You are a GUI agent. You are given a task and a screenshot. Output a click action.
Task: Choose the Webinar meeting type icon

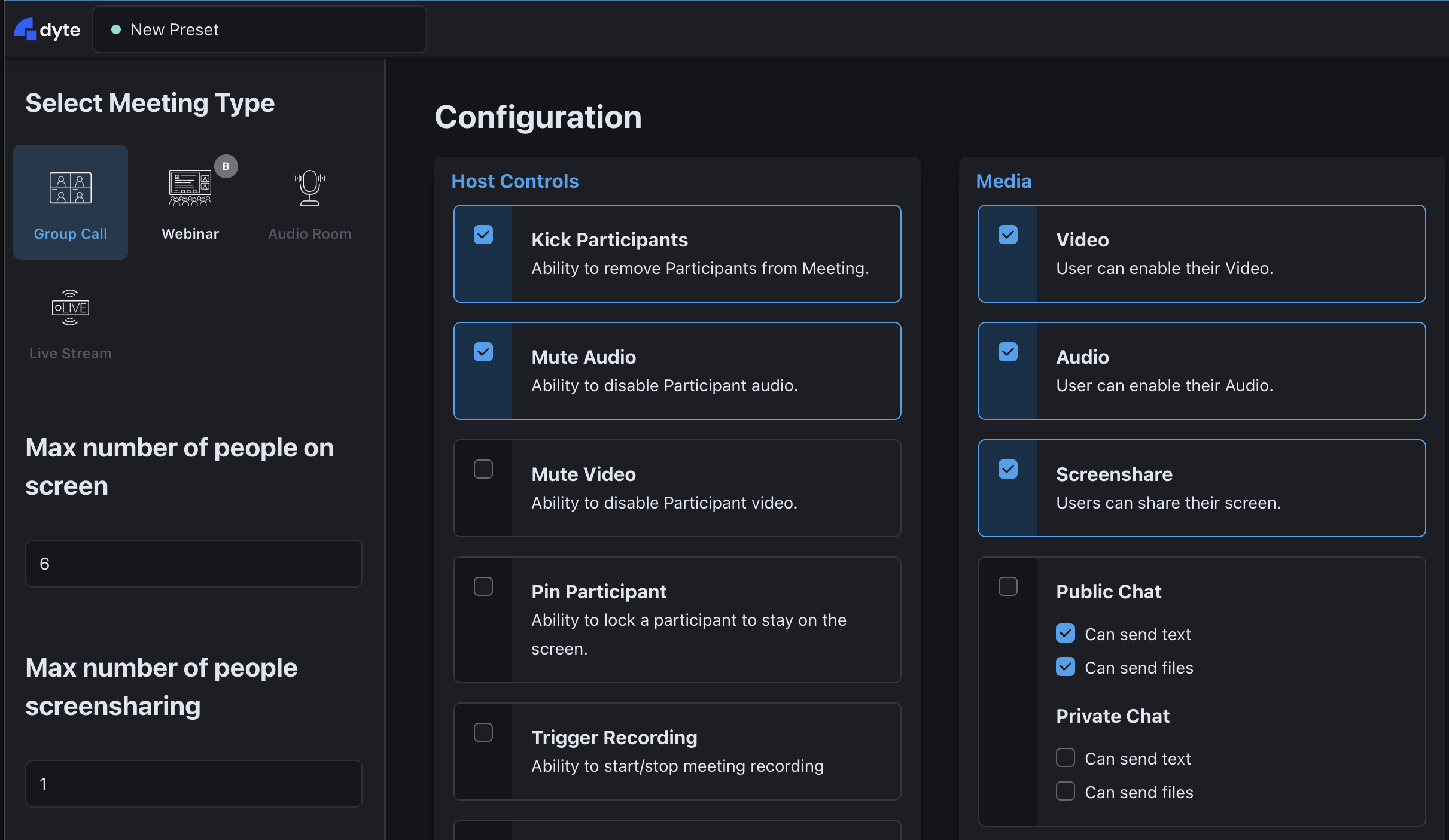190,188
